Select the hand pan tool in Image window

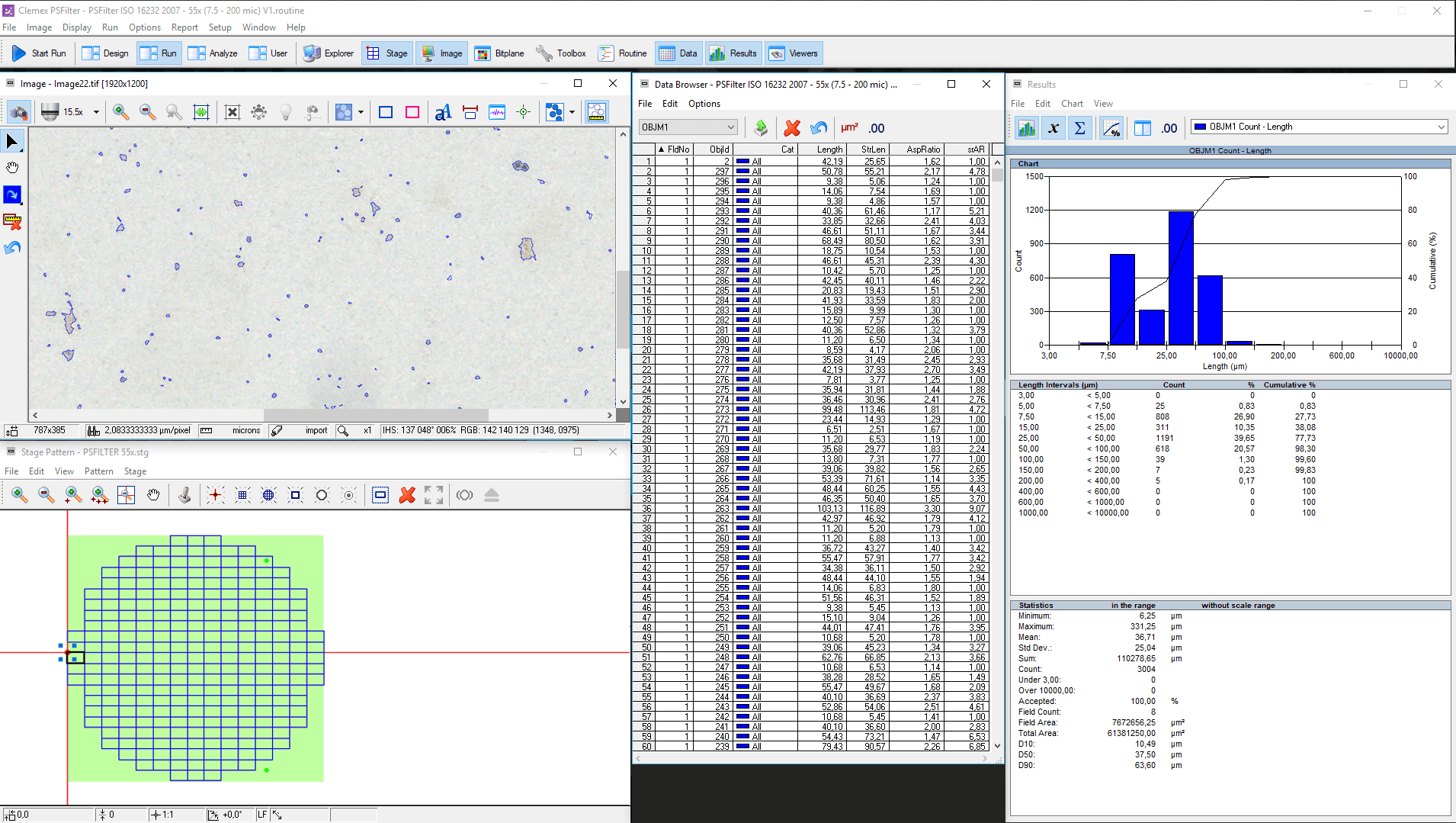tap(12, 168)
